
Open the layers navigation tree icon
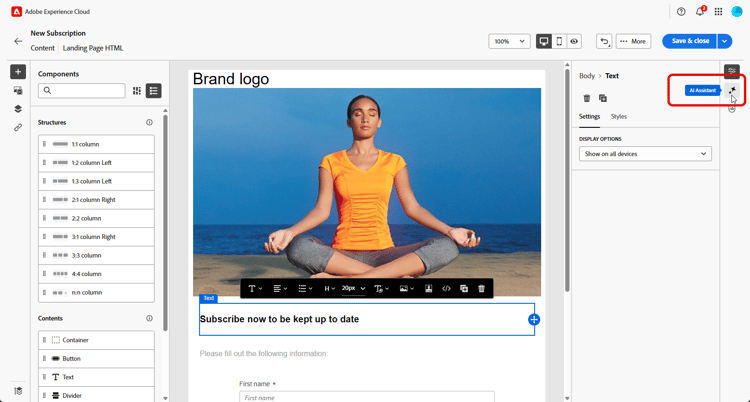coord(18,109)
